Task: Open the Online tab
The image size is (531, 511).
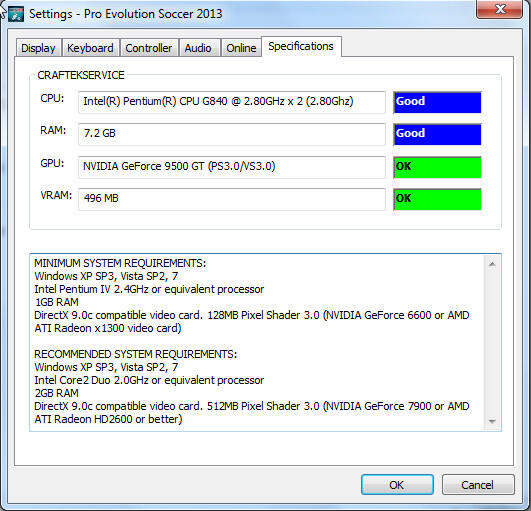Action: coord(241,48)
